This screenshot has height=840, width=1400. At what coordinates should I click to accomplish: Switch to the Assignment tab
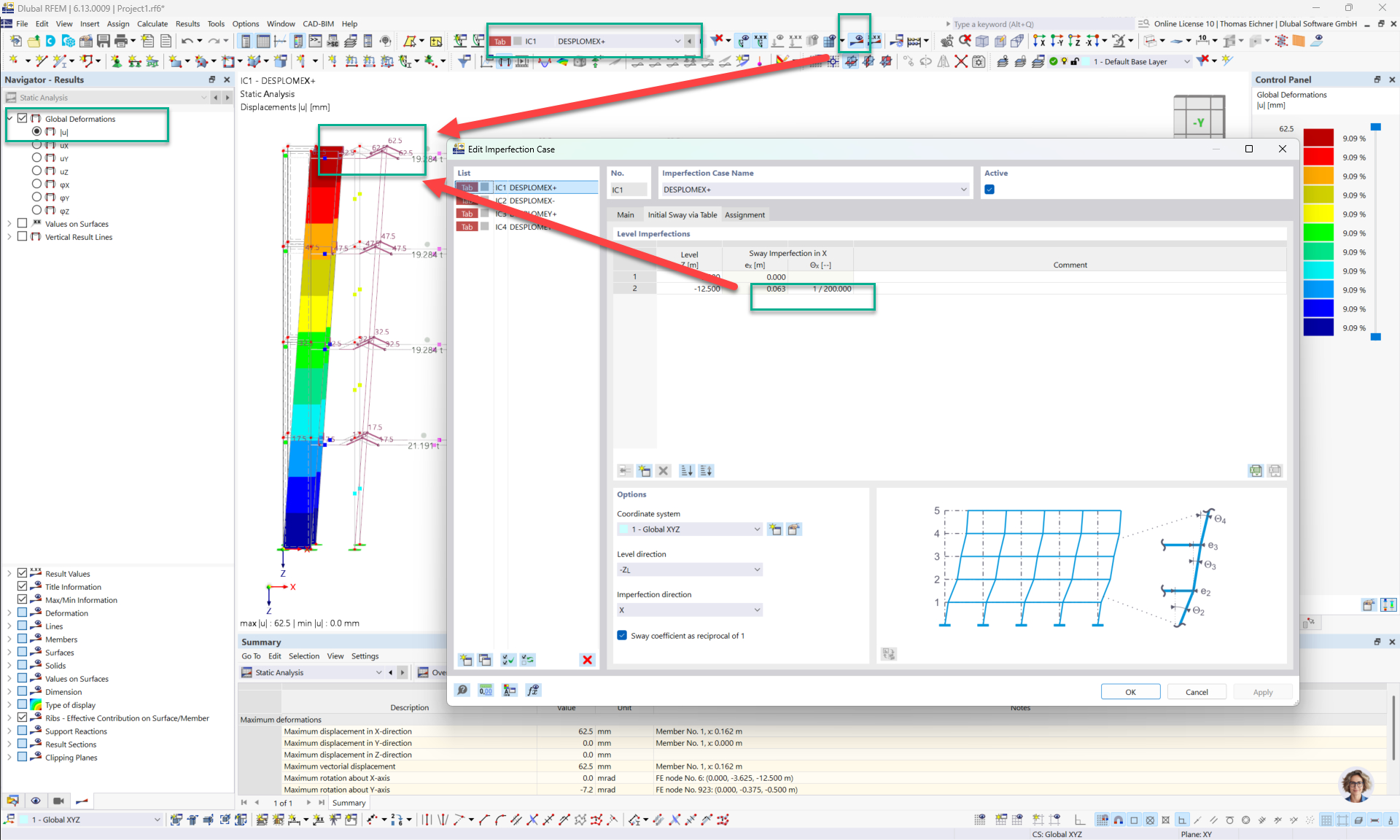coord(744,215)
